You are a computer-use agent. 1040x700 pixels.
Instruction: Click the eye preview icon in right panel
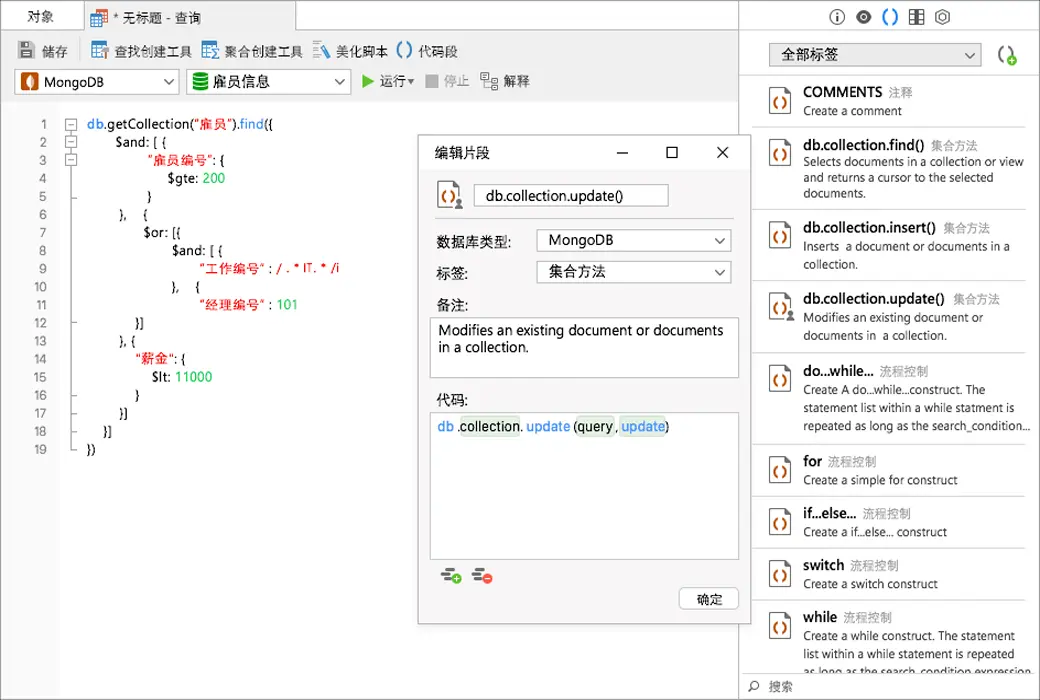(864, 17)
